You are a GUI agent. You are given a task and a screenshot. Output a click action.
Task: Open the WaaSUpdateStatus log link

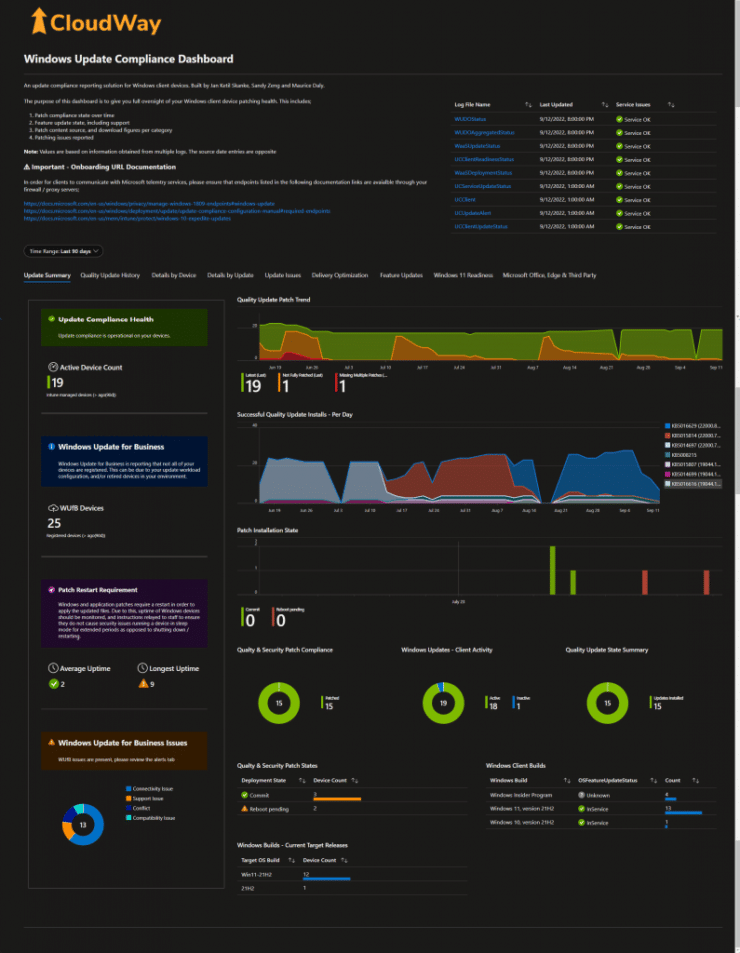478,146
